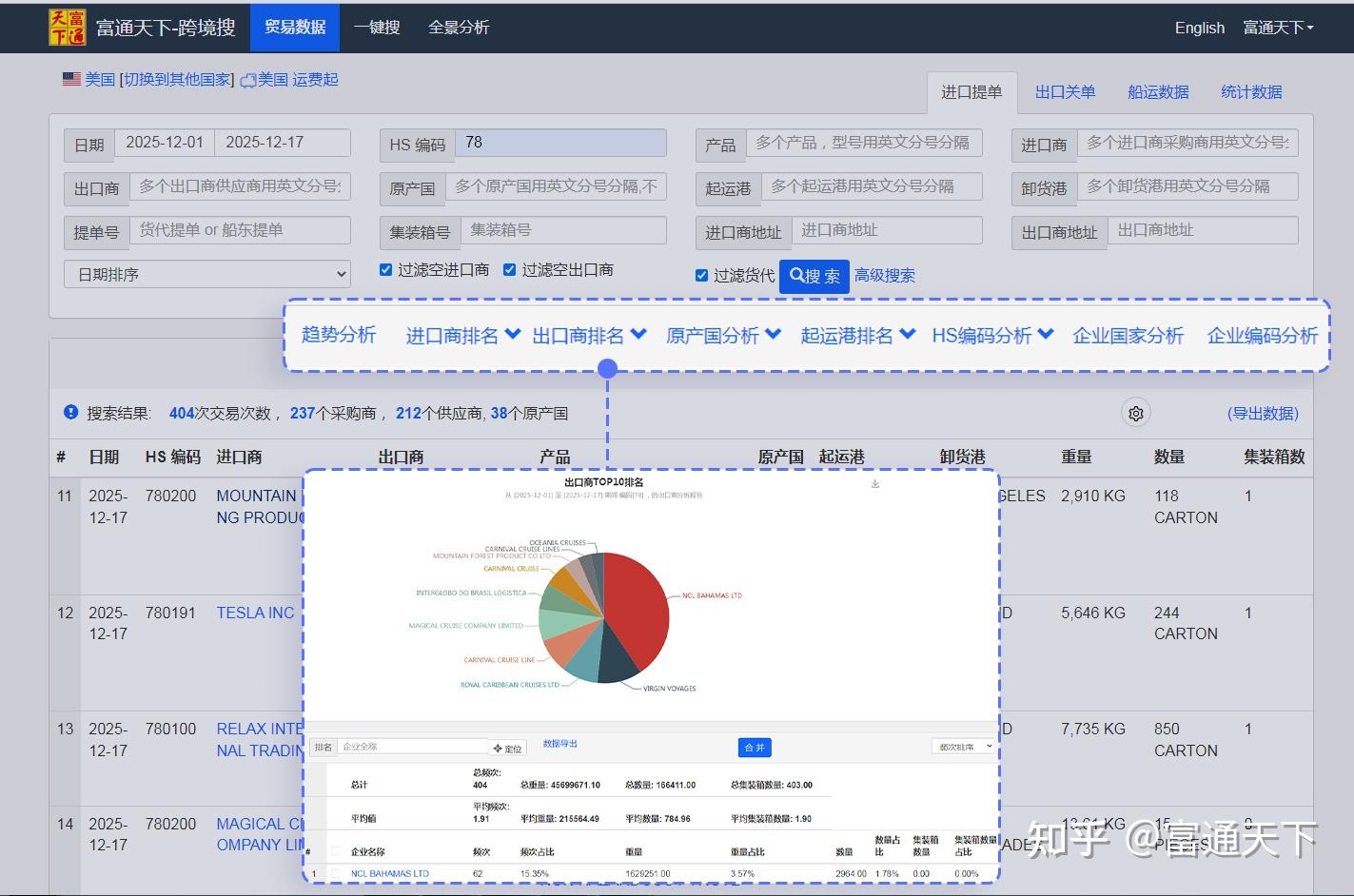Open the 统计数据 tab
1354x896 pixels.
1251,92
